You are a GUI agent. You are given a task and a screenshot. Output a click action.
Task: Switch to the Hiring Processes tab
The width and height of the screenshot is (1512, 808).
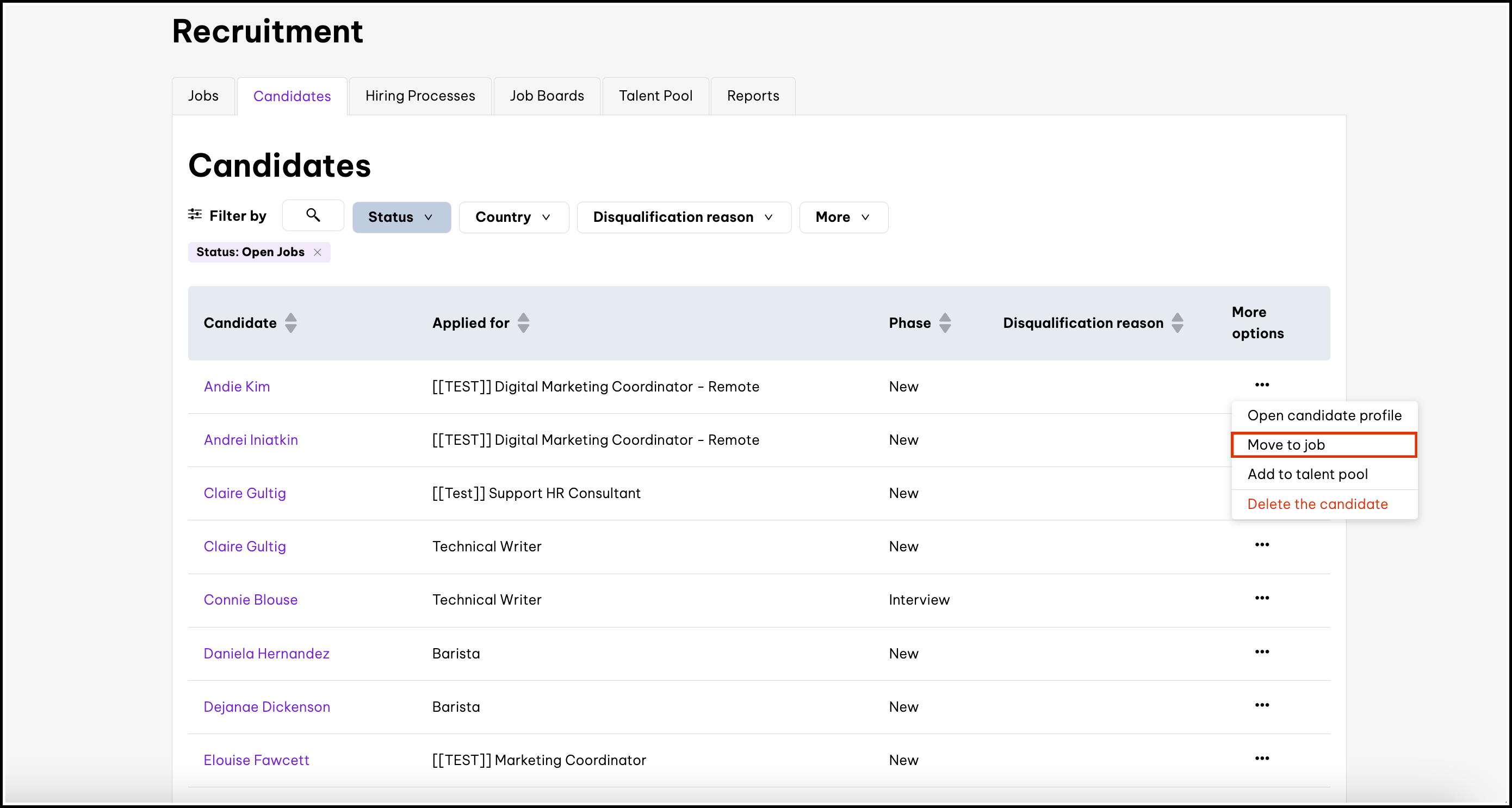pos(420,96)
